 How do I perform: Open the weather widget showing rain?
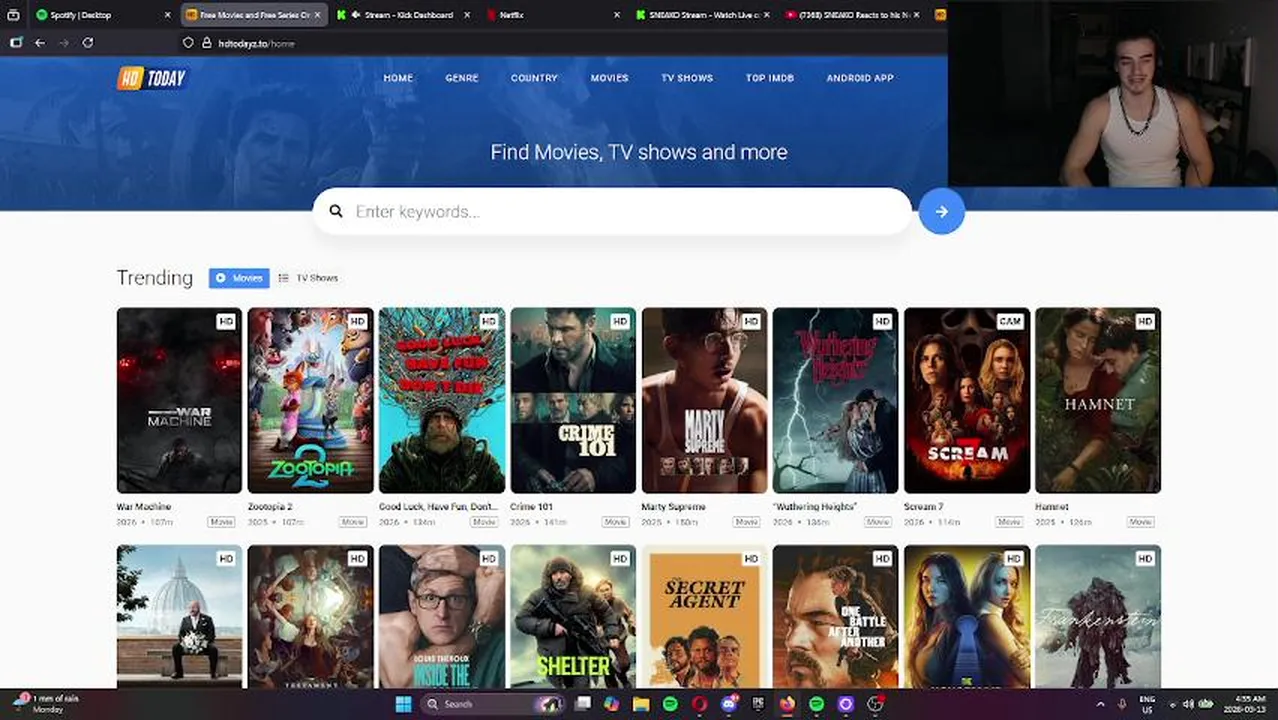tap(47, 703)
